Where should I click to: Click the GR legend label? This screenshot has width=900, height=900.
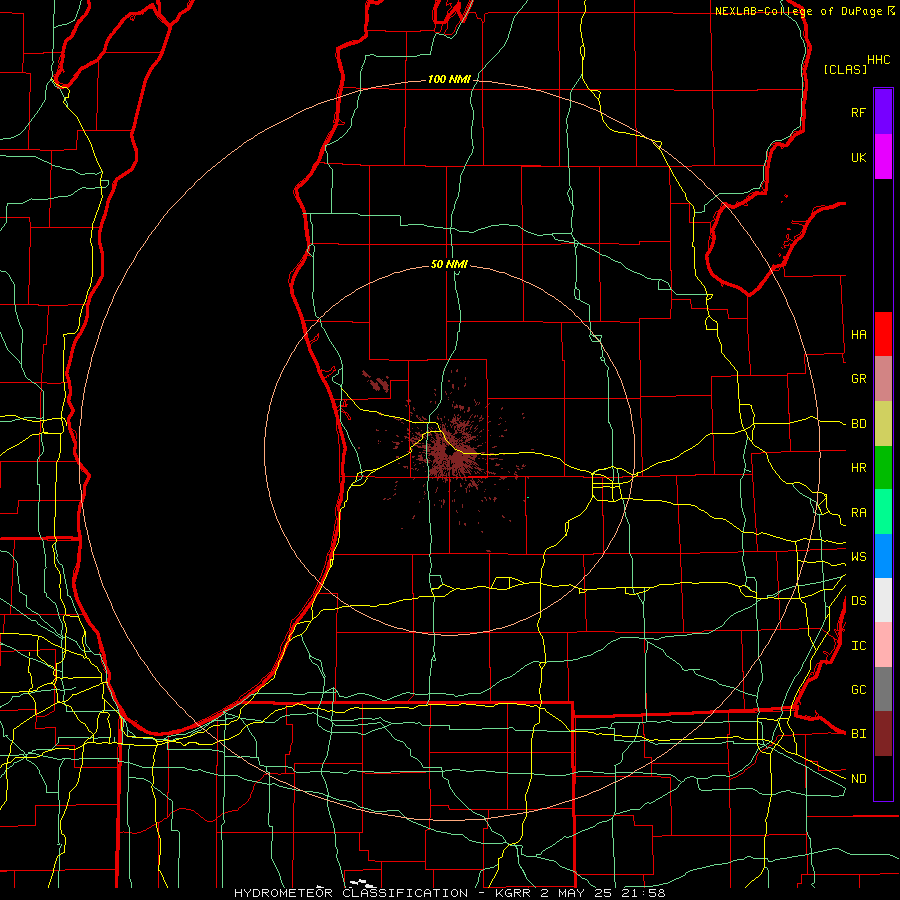(x=858, y=379)
